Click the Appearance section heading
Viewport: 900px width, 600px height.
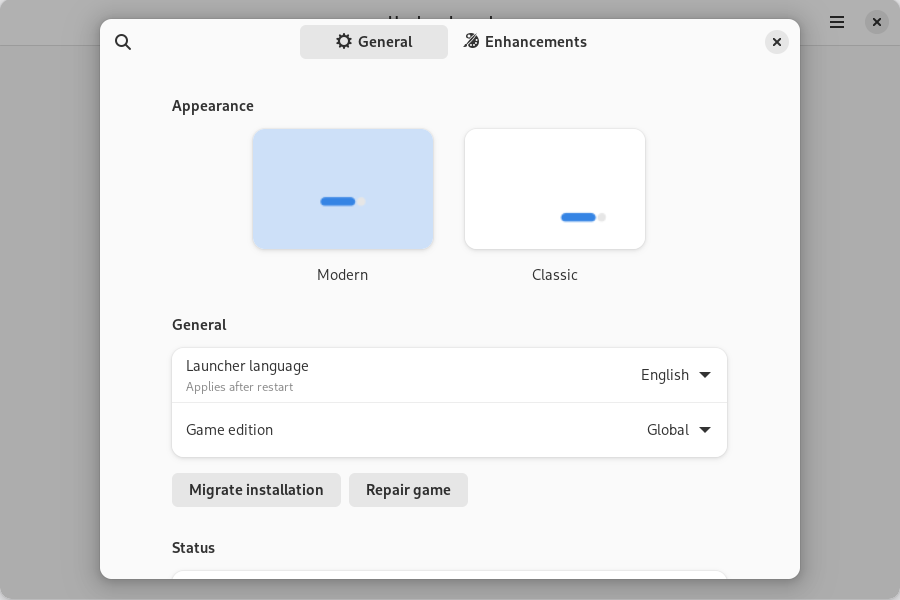(x=213, y=106)
